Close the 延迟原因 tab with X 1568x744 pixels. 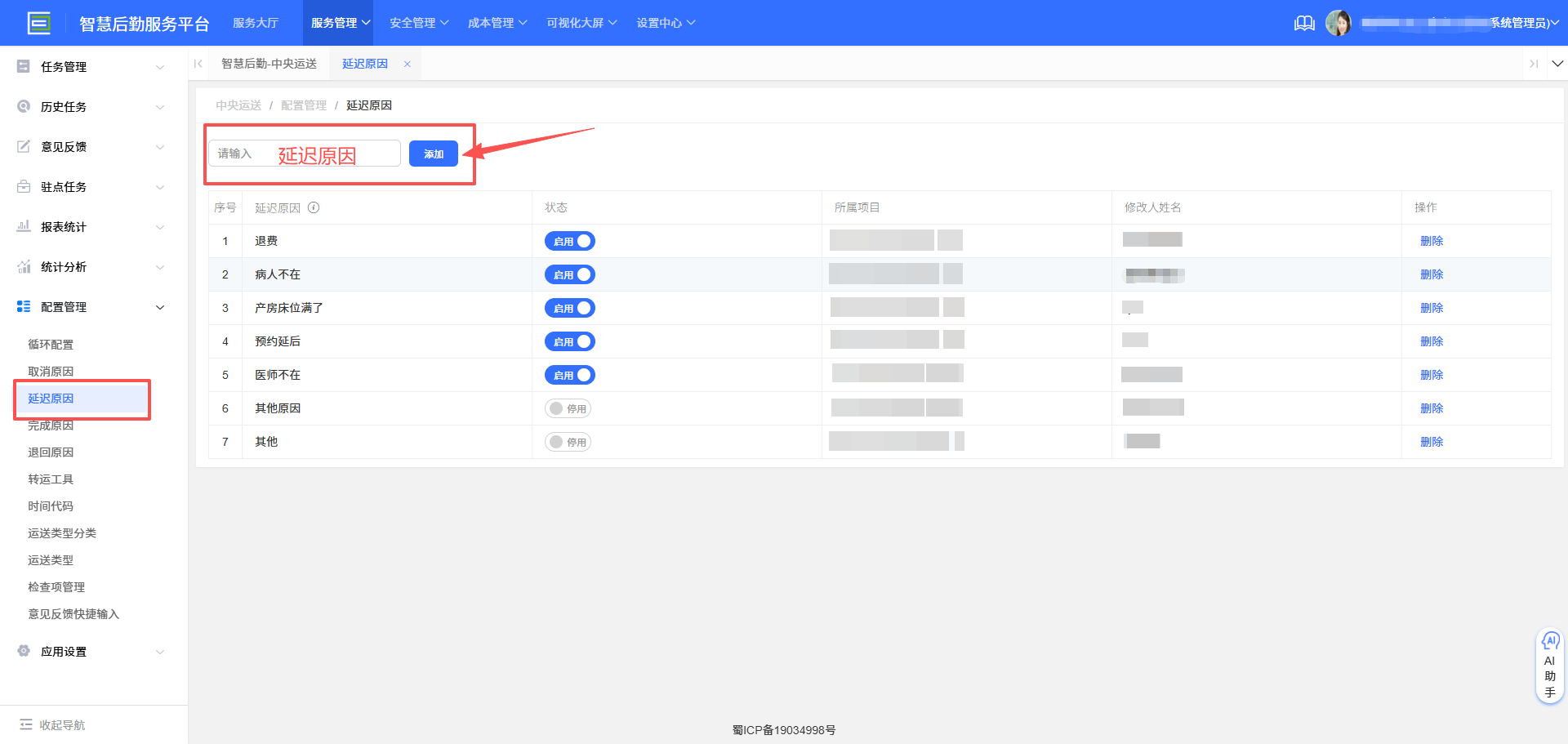click(x=407, y=64)
